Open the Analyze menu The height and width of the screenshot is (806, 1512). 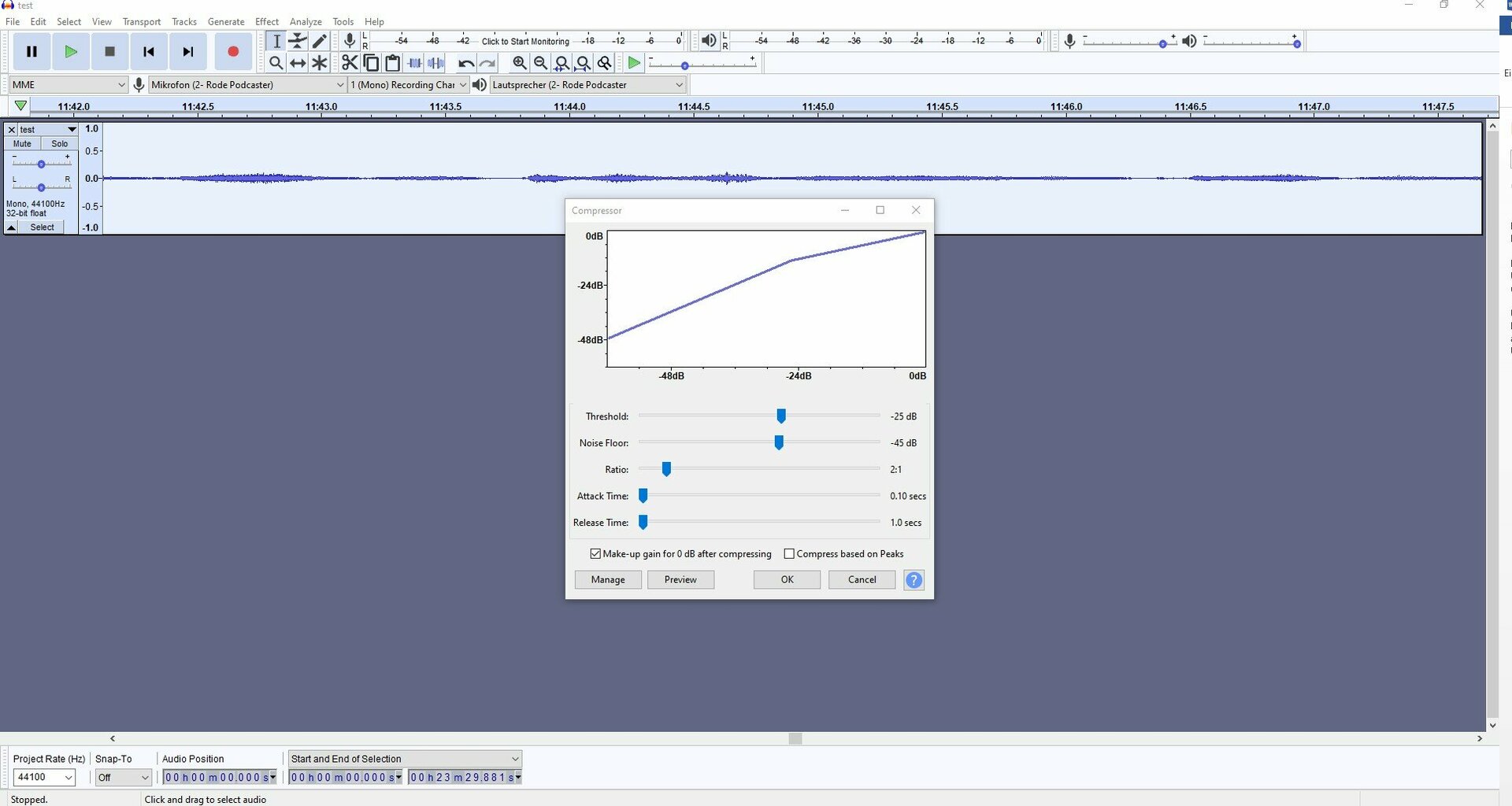(x=306, y=22)
